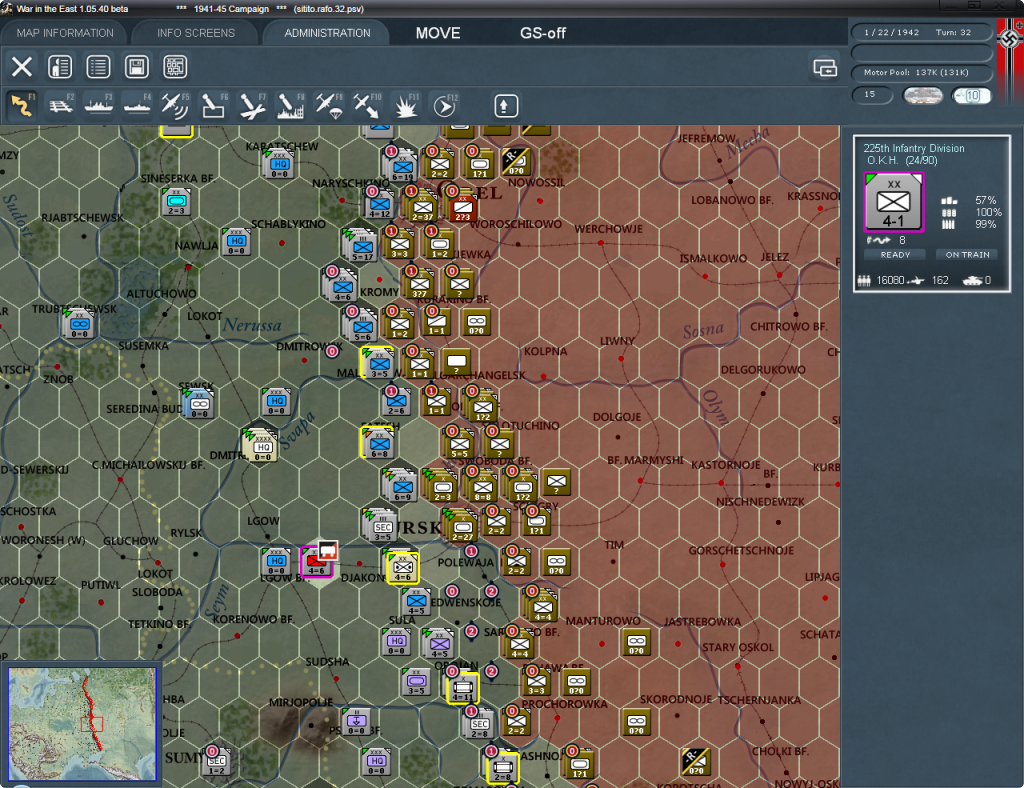
Task: Click the 4-1 unit counter in the side panel
Action: click(893, 202)
